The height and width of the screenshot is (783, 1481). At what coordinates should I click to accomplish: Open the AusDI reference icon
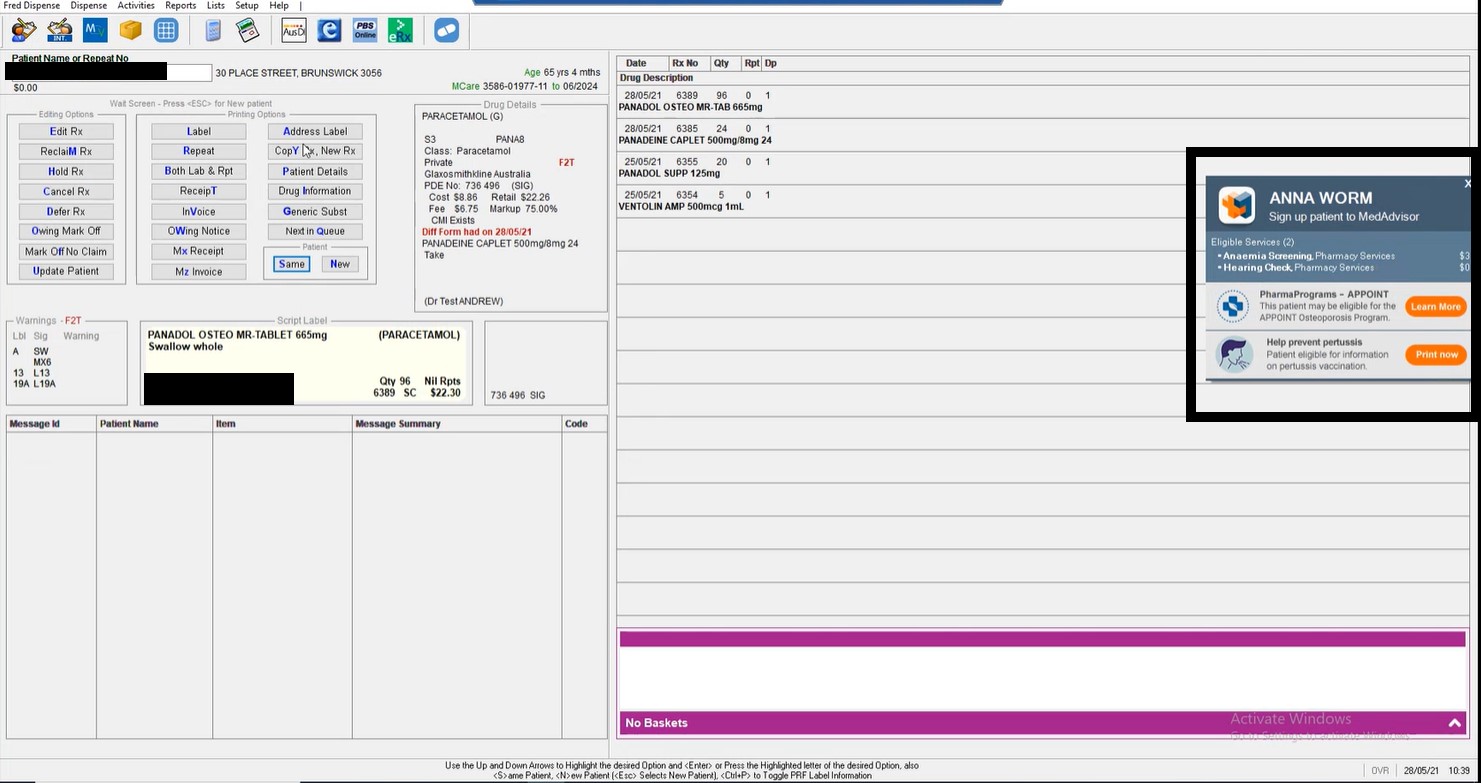point(294,30)
